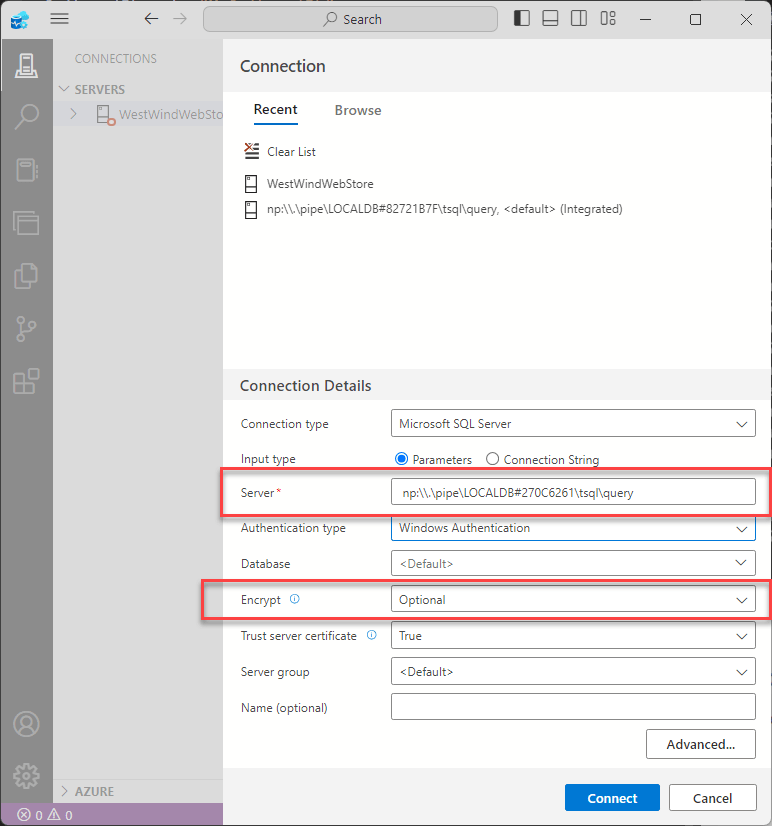Toggle the primary side bar layout icon
Viewport: 772px width, 826px height.
point(522,18)
